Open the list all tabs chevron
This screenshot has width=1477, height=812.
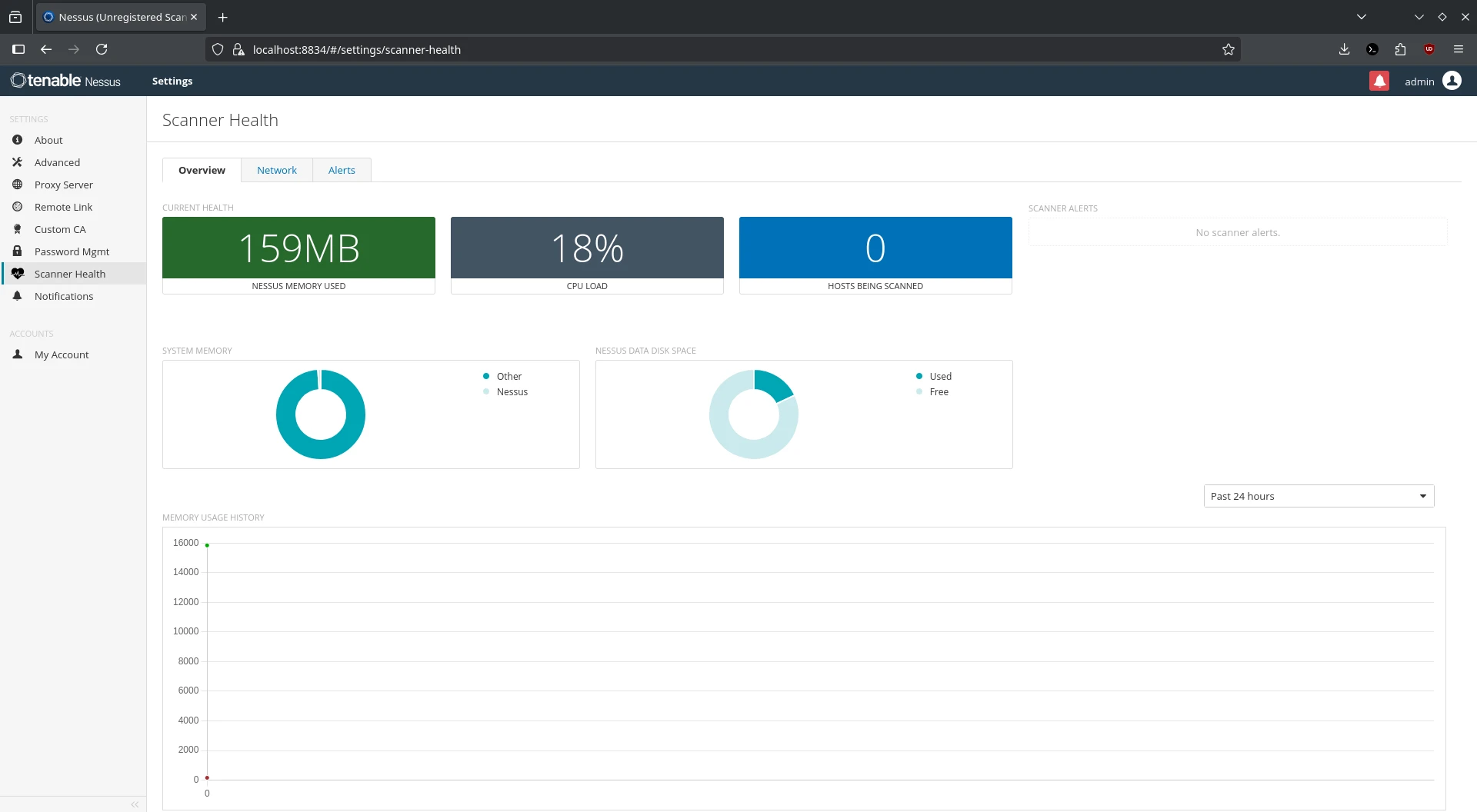click(x=1362, y=17)
